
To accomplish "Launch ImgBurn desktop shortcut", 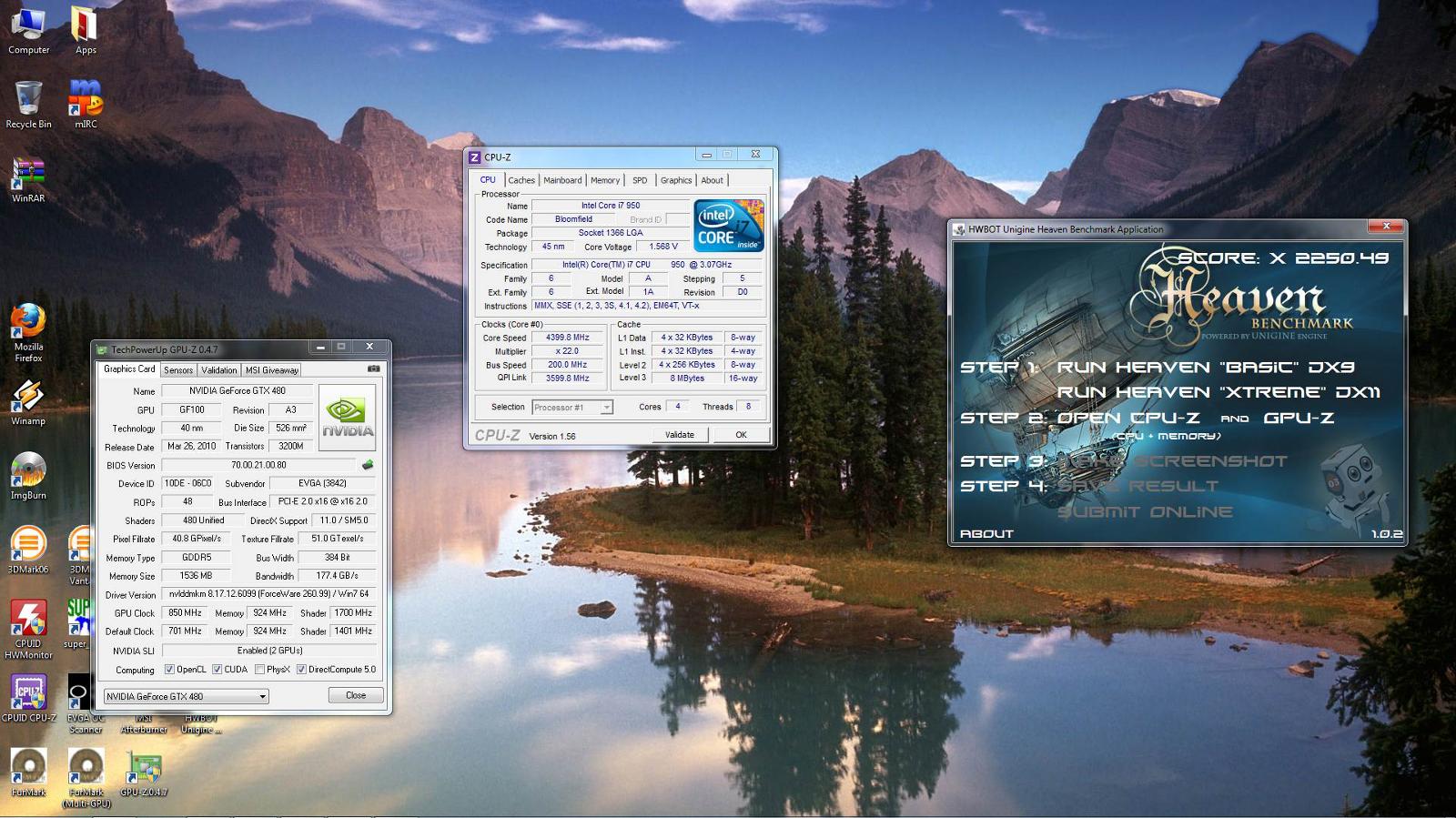I will [x=28, y=476].
